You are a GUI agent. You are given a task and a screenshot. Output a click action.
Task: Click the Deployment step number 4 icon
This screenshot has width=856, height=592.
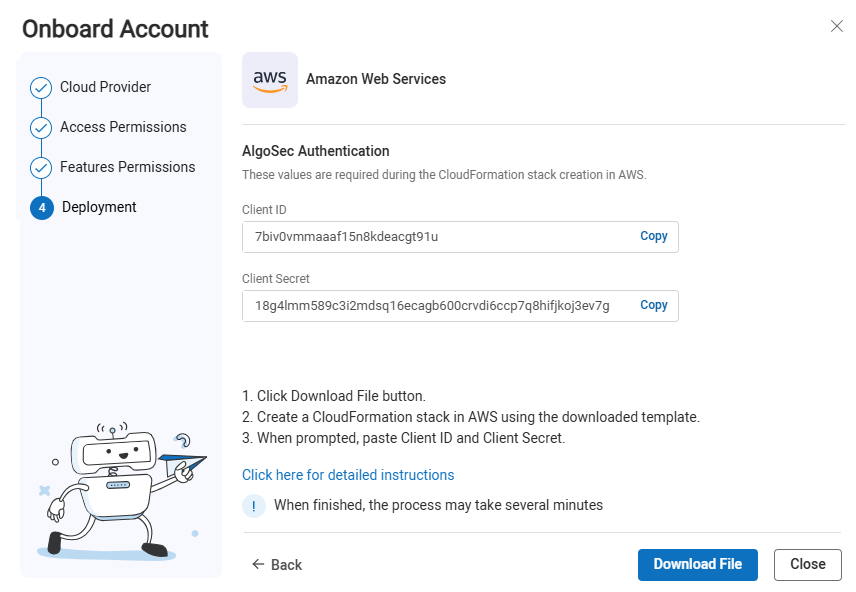42,208
